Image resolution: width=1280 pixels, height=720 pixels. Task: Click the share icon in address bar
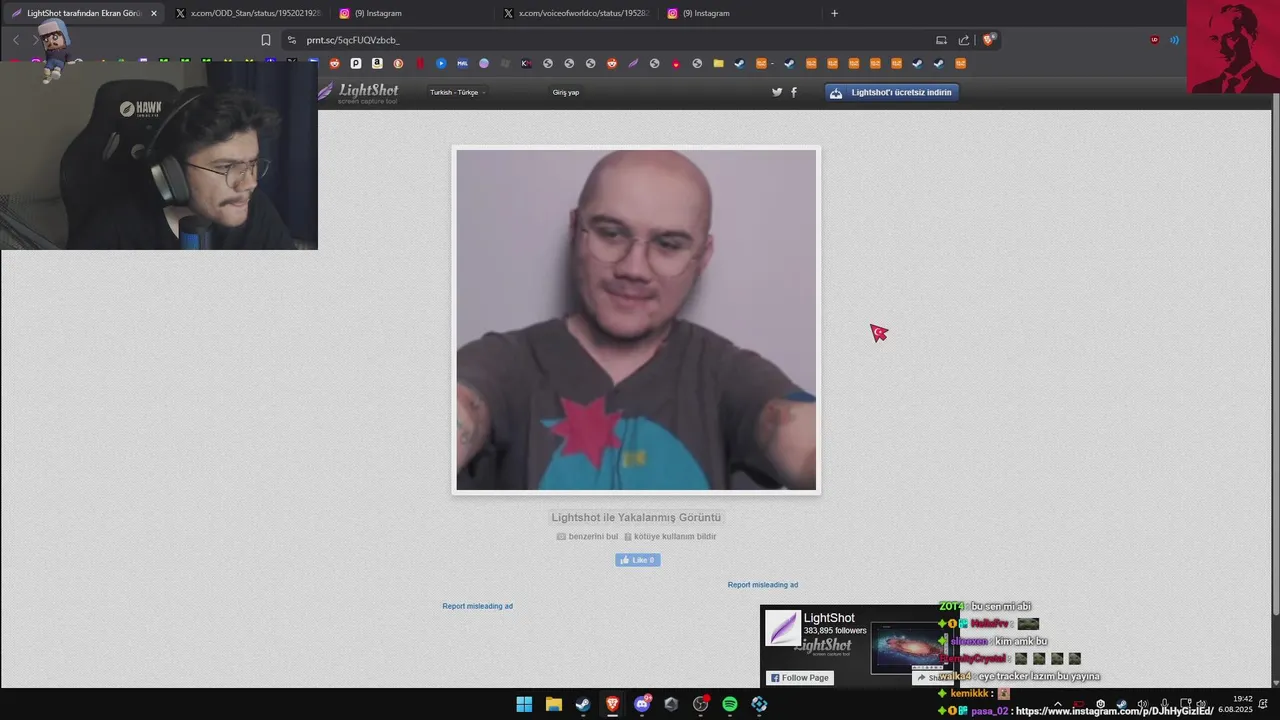click(x=964, y=40)
